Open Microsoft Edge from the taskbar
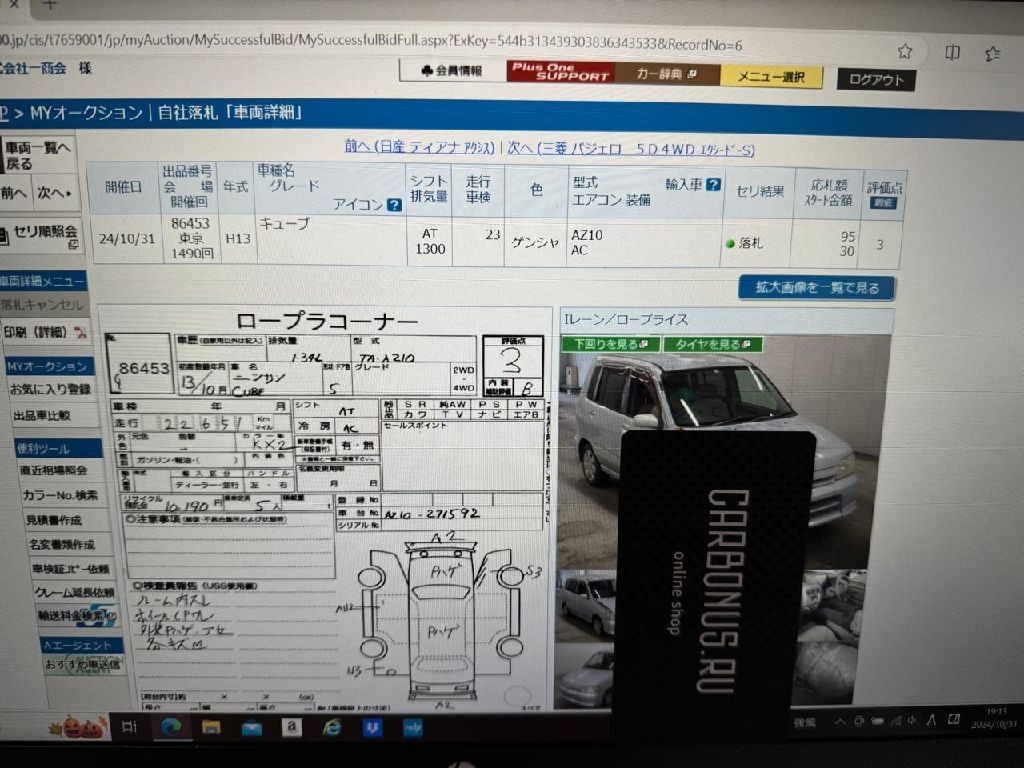1024x768 pixels. 171,726
